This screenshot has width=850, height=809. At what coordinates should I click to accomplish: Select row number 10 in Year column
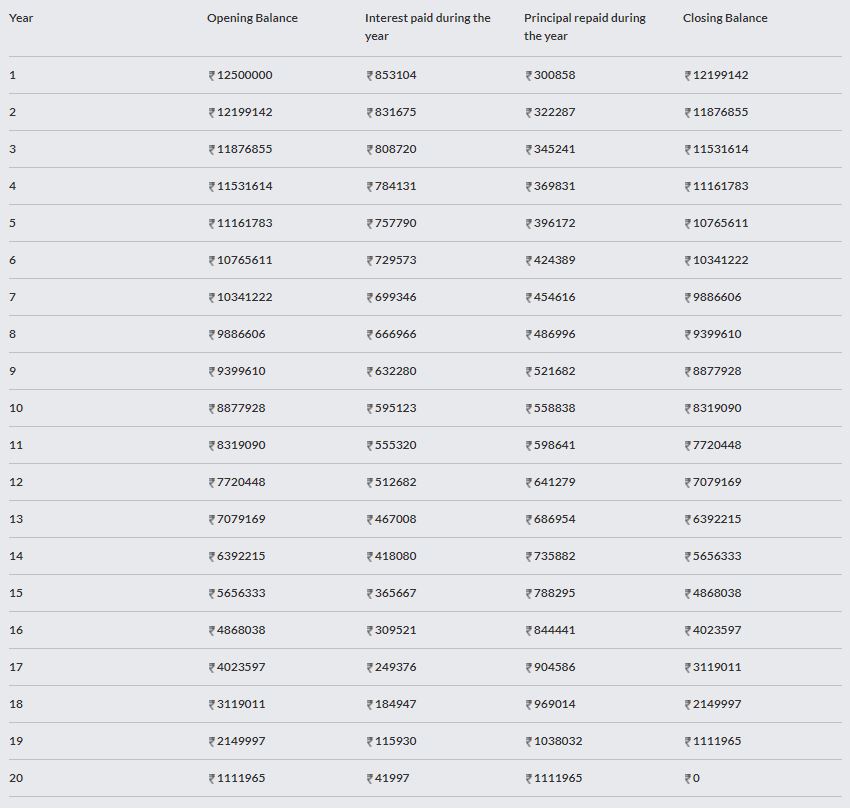tap(16, 408)
